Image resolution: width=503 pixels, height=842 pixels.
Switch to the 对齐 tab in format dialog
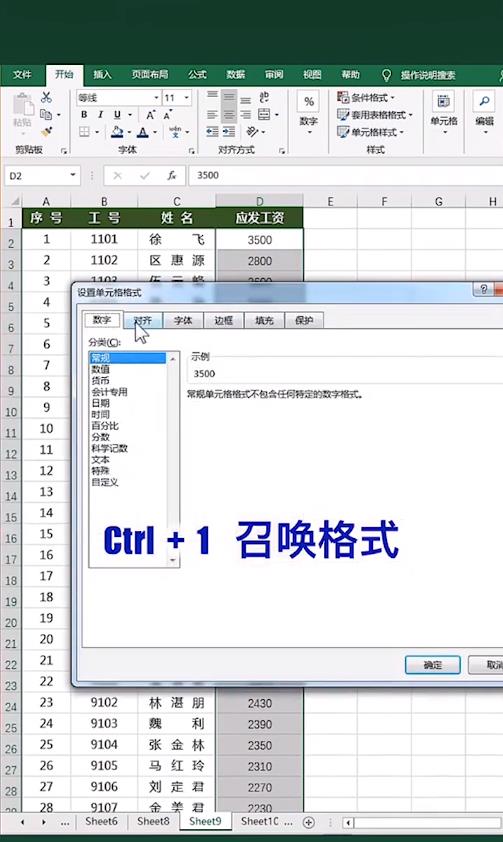[x=143, y=321]
